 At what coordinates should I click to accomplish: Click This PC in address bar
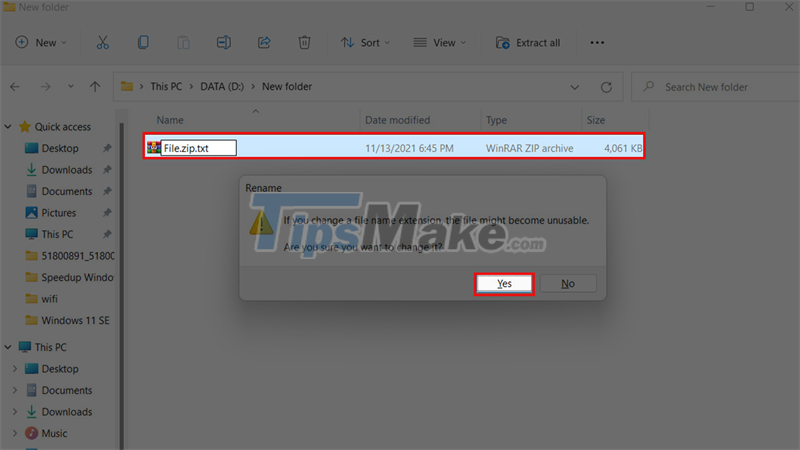point(166,87)
